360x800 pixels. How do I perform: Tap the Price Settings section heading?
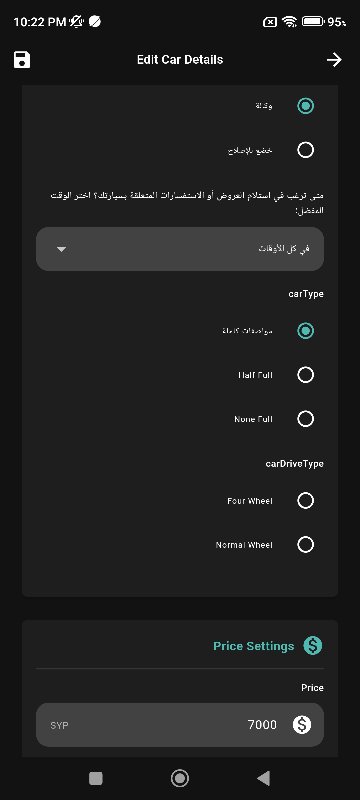click(253, 646)
